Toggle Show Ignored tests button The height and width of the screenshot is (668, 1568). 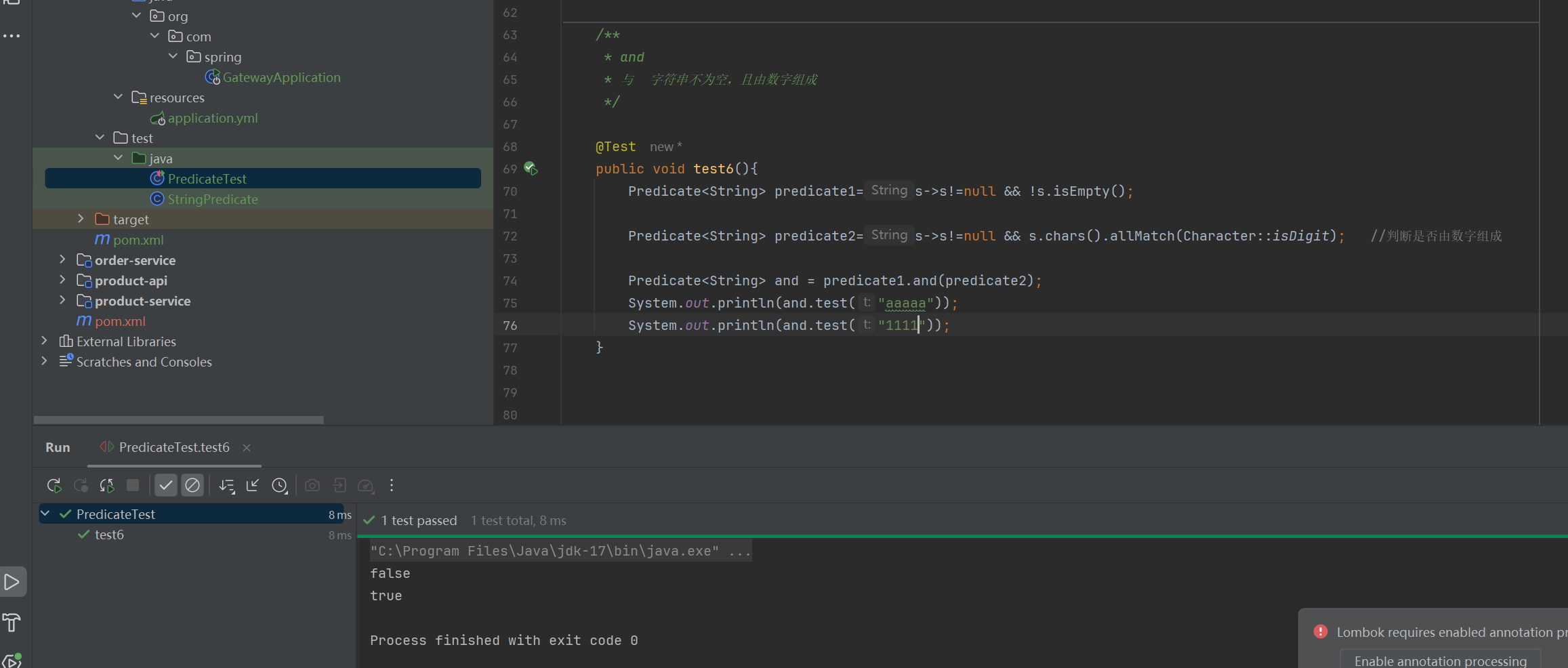[x=192, y=485]
